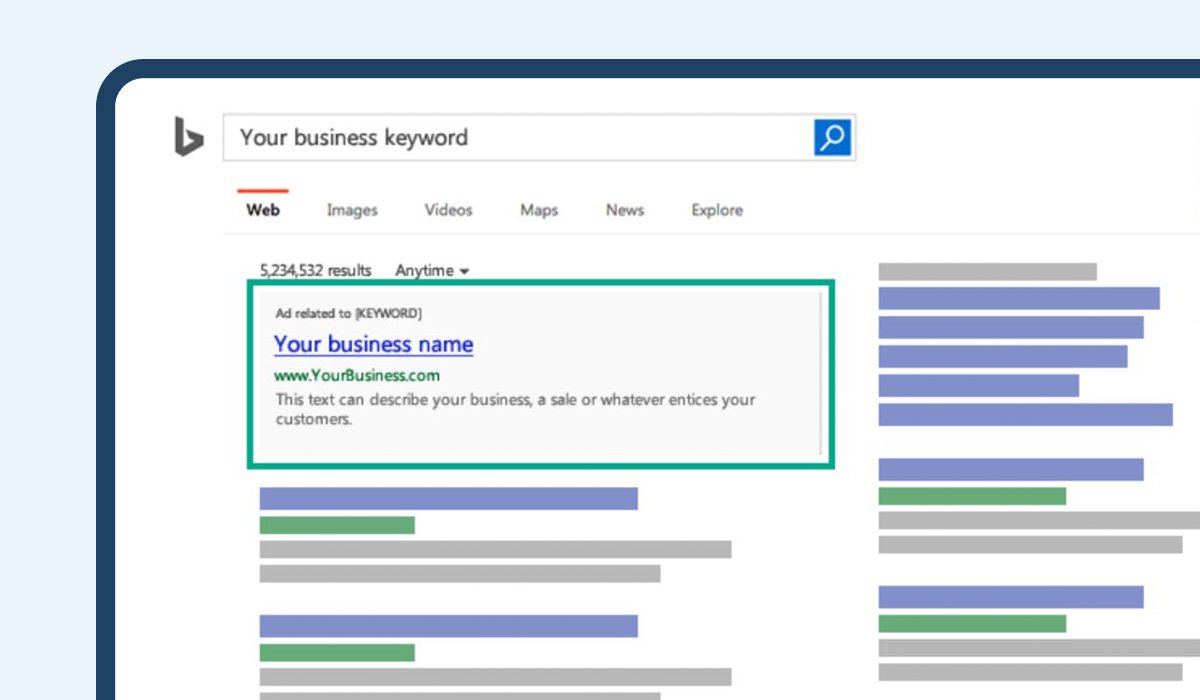This screenshot has height=700, width=1200.
Task: Click the ad description text about your business
Action: tap(515, 409)
